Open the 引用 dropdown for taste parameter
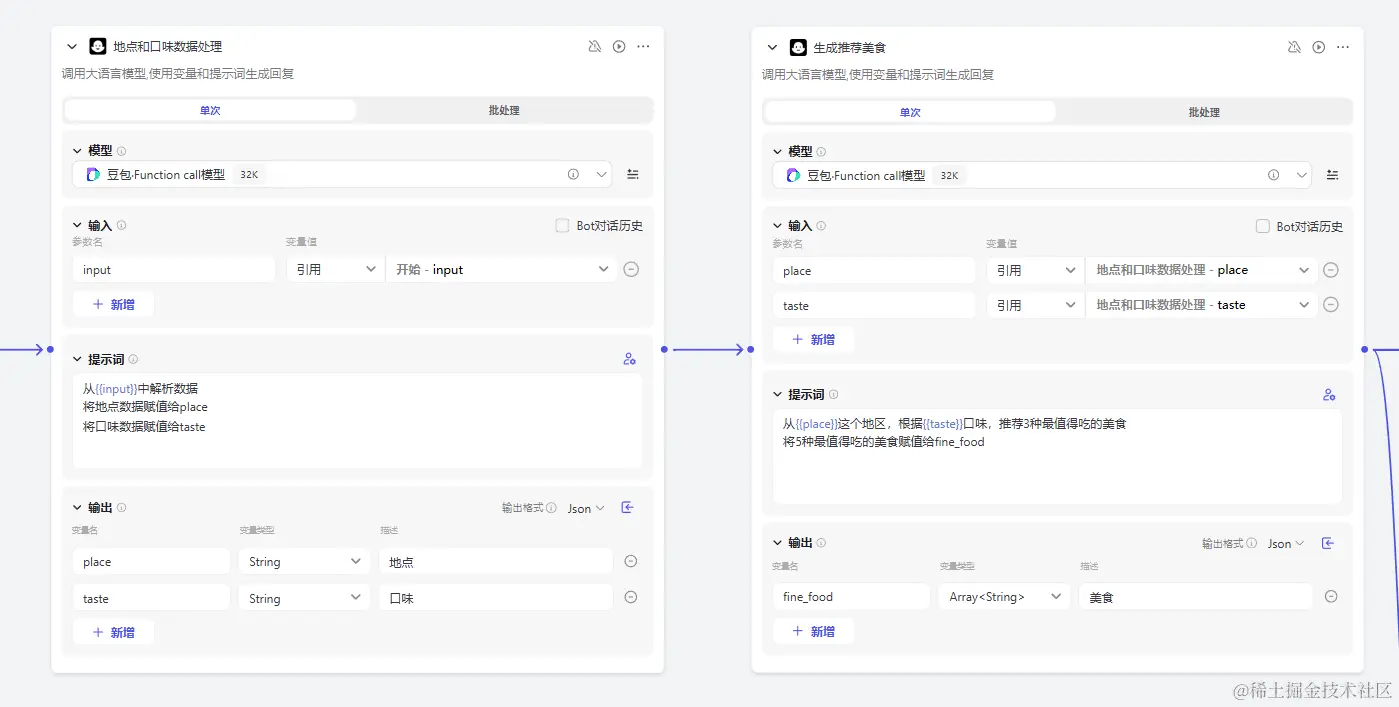1399x707 pixels. (1035, 305)
